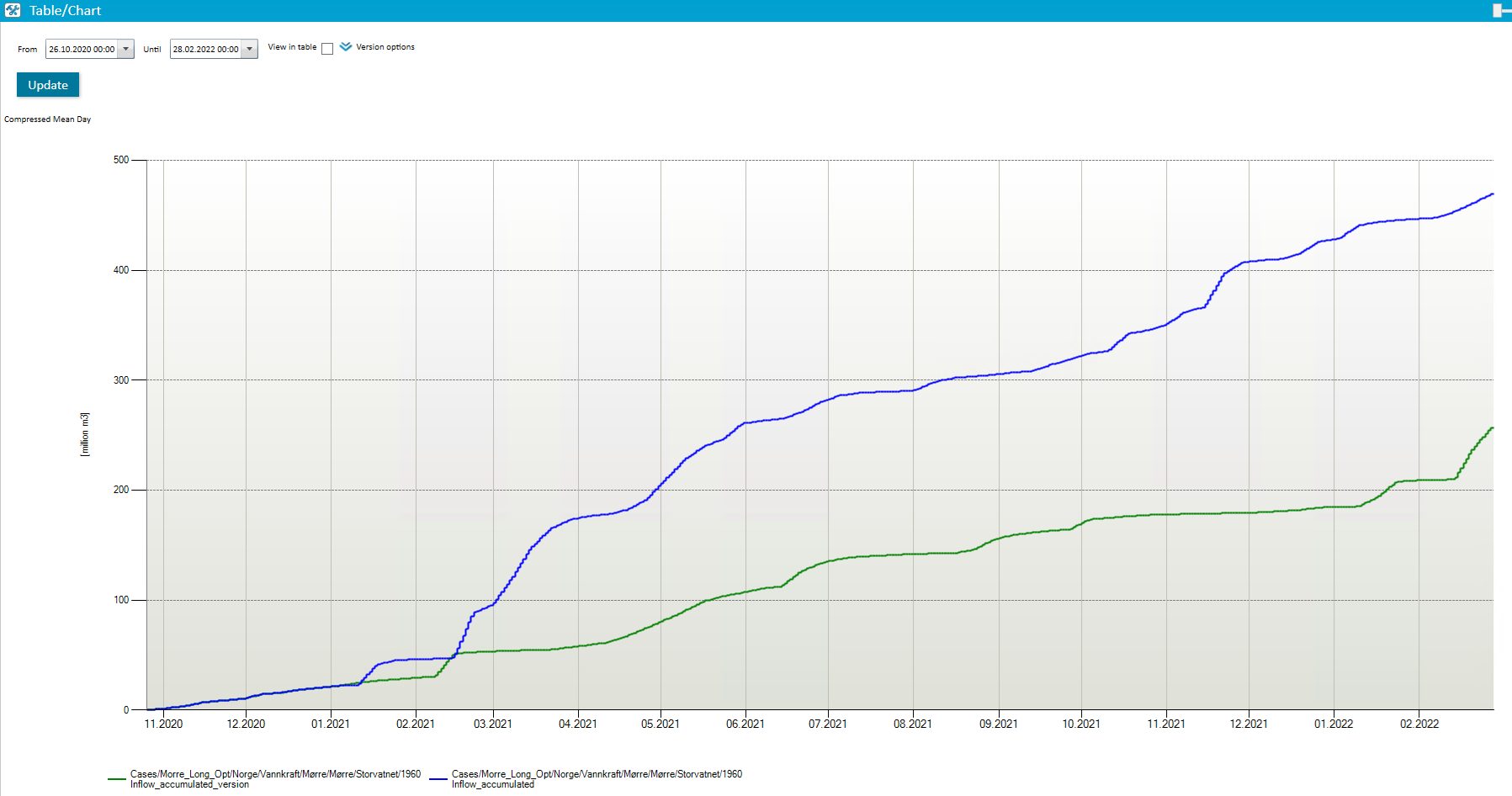Click into the Until date field 28.02.2022

click(x=205, y=49)
